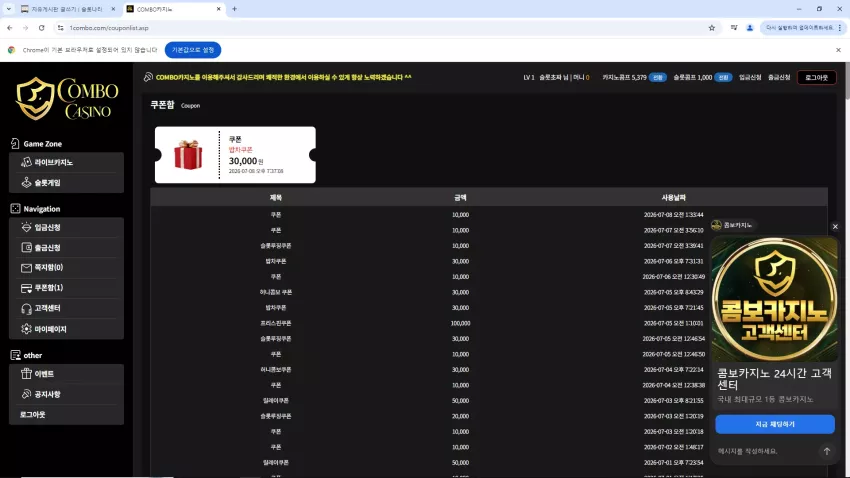Click the media control icon in toolbar
The width and height of the screenshot is (850, 478).
tap(733, 28)
